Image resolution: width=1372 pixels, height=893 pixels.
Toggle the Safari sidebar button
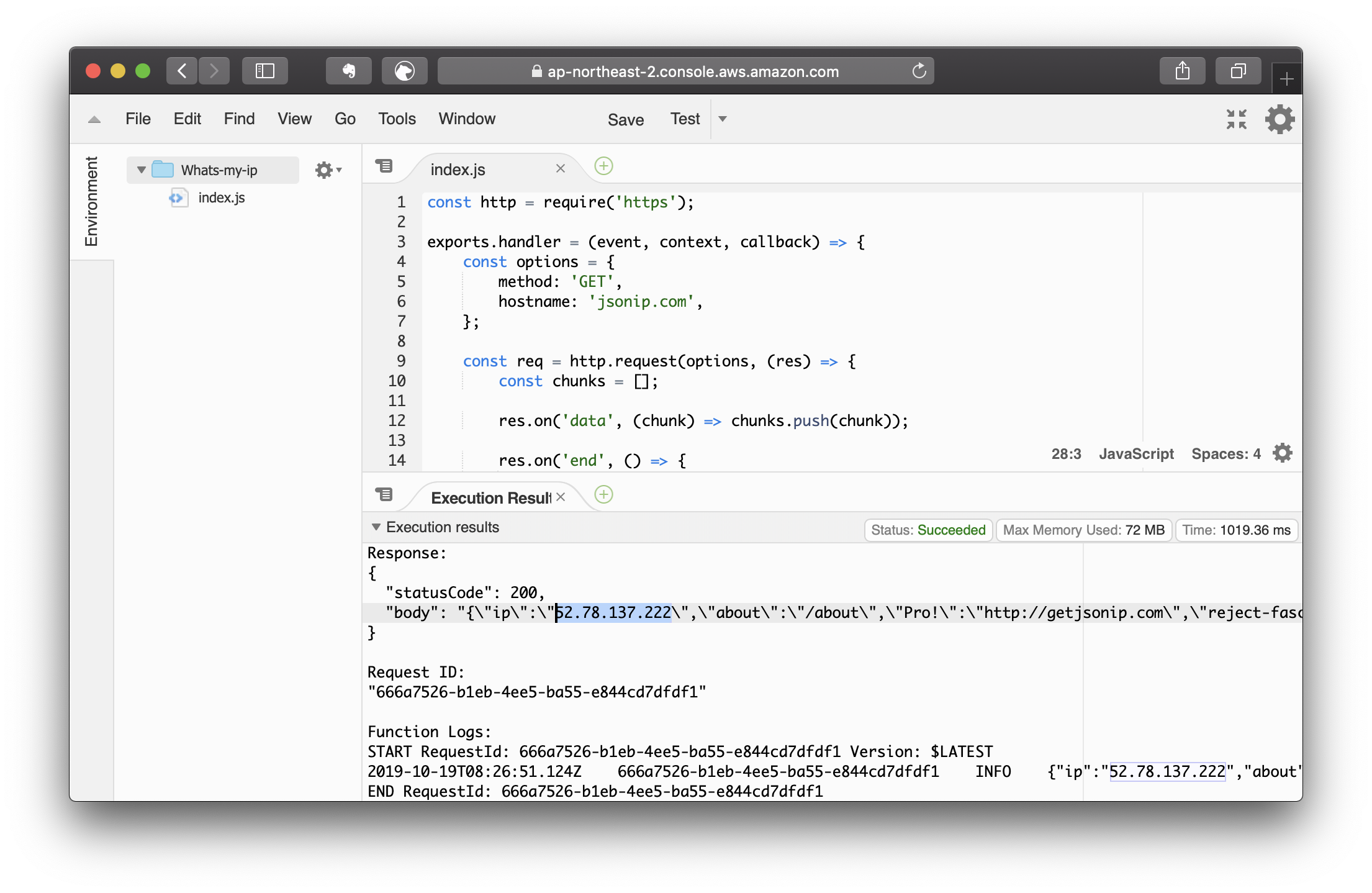tap(265, 71)
